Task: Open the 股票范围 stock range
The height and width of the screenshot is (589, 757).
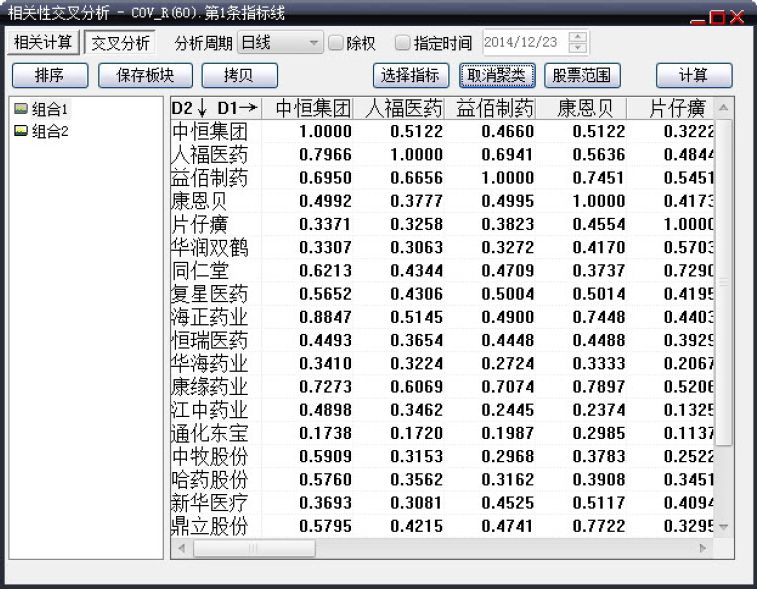Action: 582,75
